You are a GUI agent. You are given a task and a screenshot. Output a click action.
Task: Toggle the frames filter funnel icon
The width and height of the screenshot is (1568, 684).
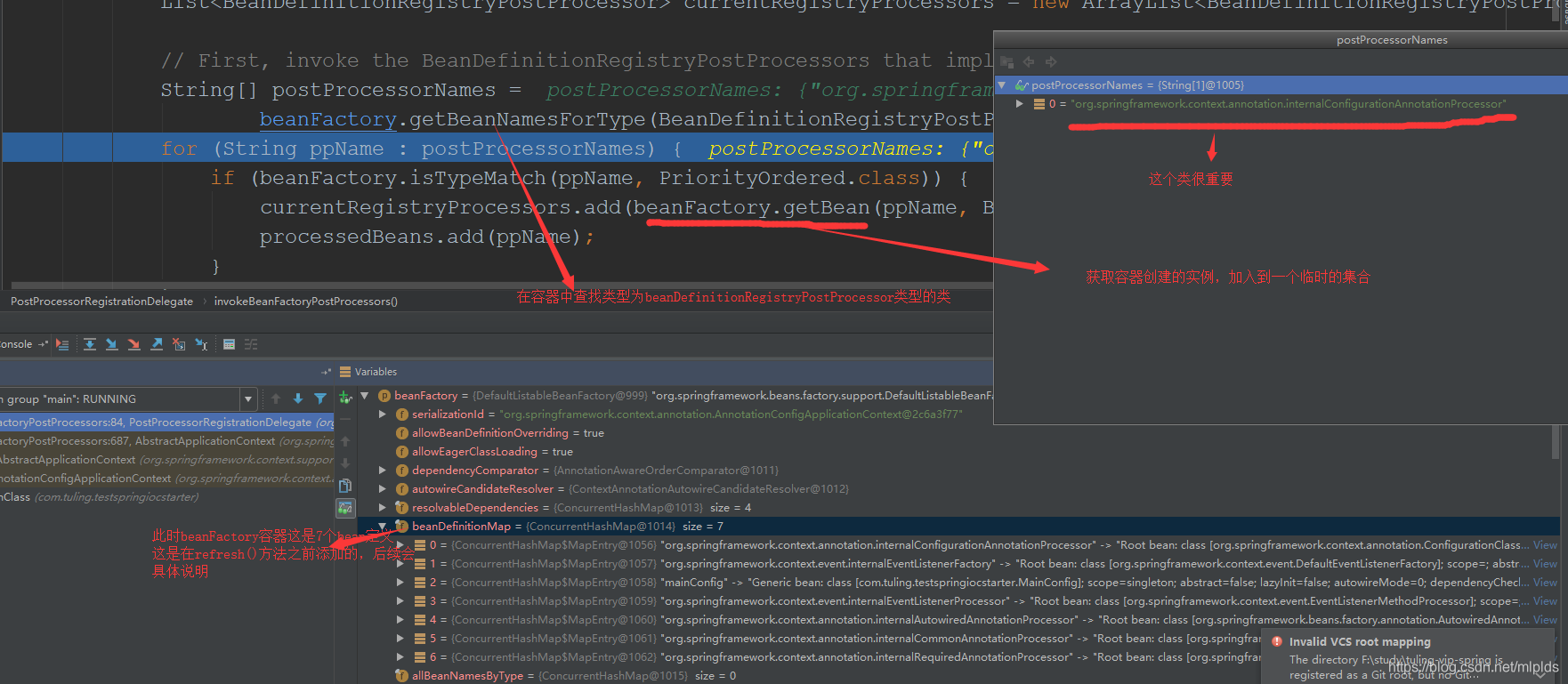(320, 398)
